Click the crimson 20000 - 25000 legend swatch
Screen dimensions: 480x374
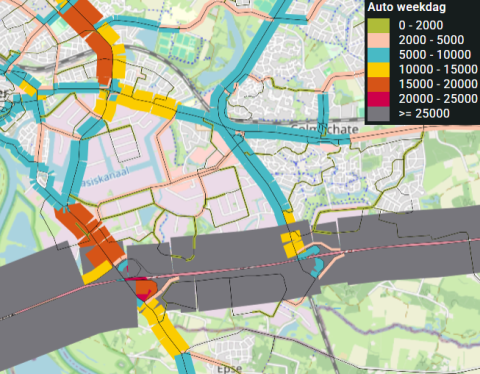[378, 99]
